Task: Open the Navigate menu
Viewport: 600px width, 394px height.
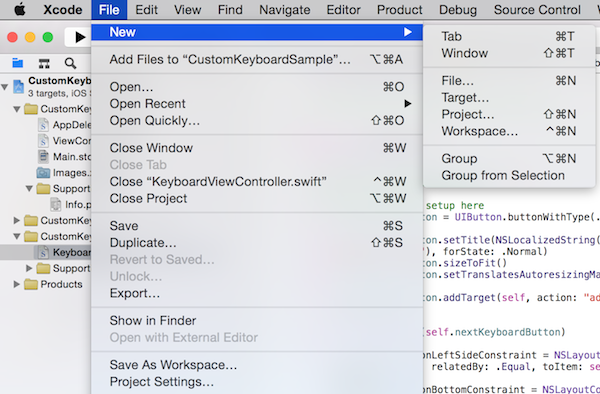Action: (x=285, y=9)
